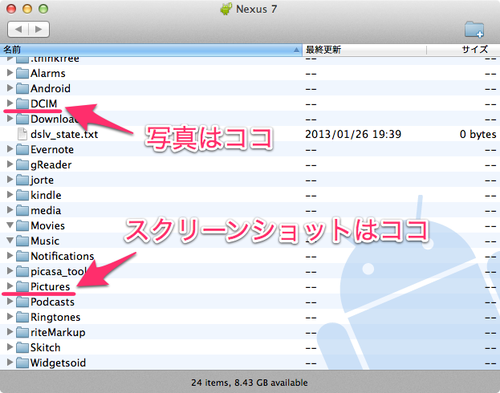Select the Widgetsoid folder icon
The width and height of the screenshot is (500, 393).
[x=22, y=363]
